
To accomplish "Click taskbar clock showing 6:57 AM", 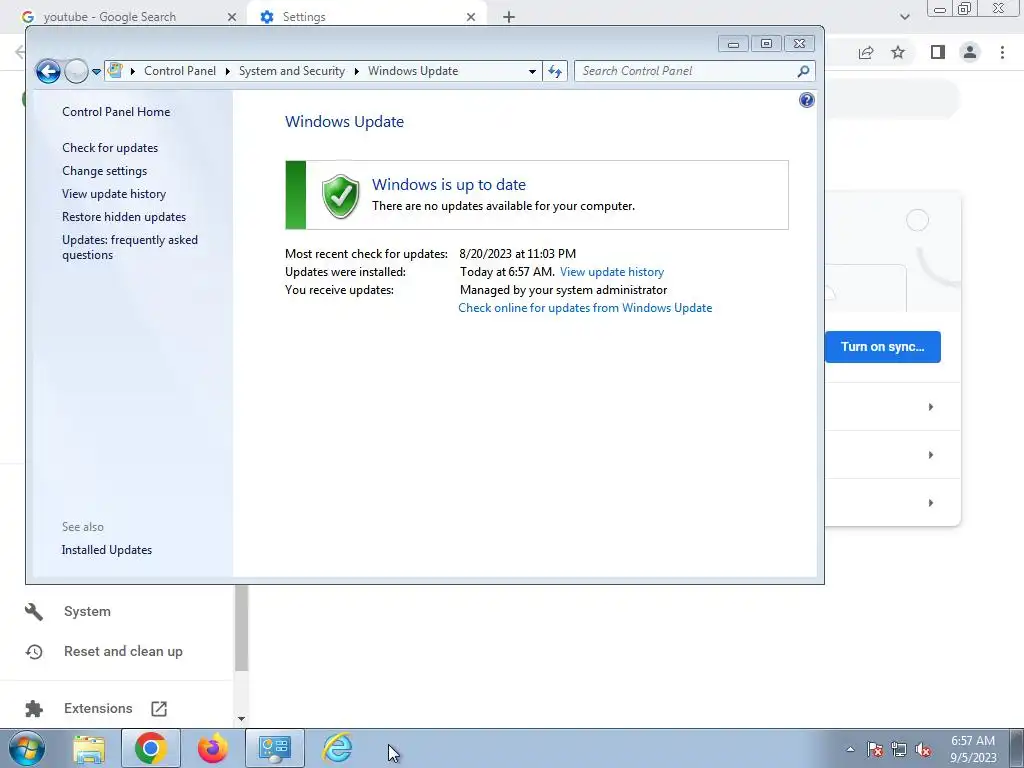I will click(973, 749).
